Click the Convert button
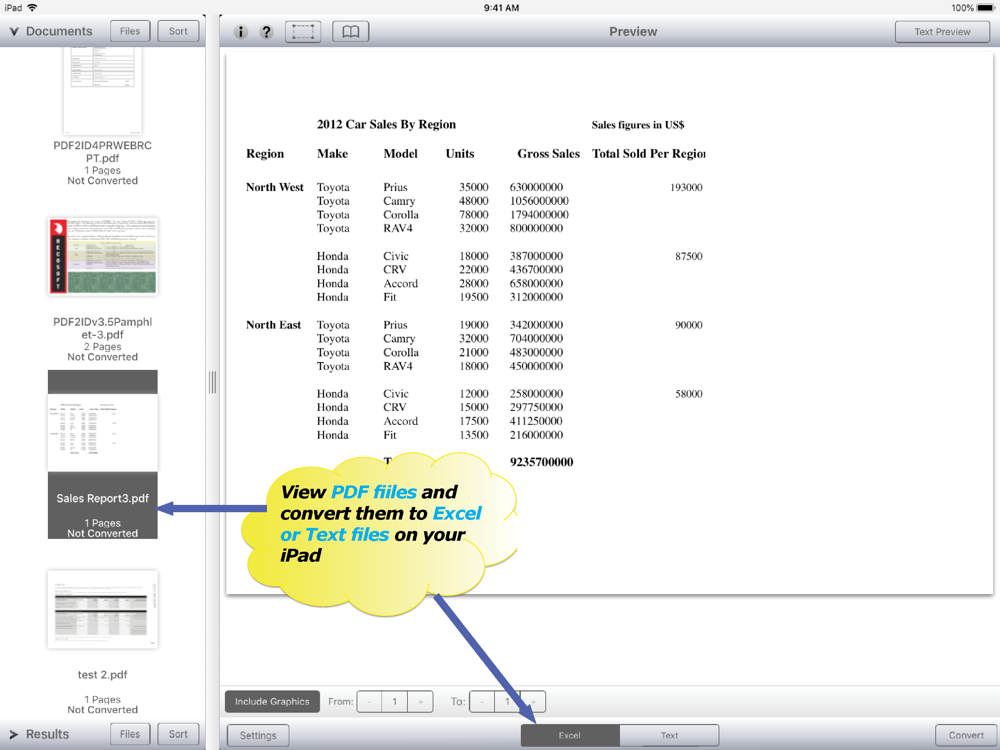This screenshot has width=1000, height=750. click(966, 735)
